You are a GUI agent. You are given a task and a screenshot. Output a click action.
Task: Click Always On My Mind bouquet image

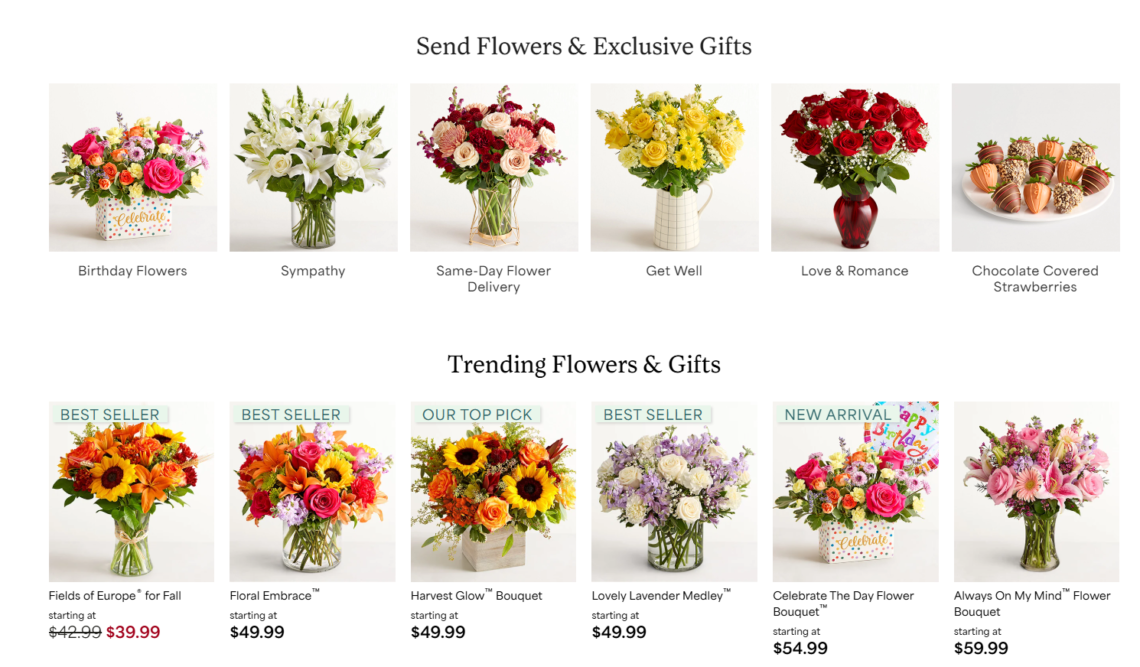pyautogui.click(x=1037, y=492)
